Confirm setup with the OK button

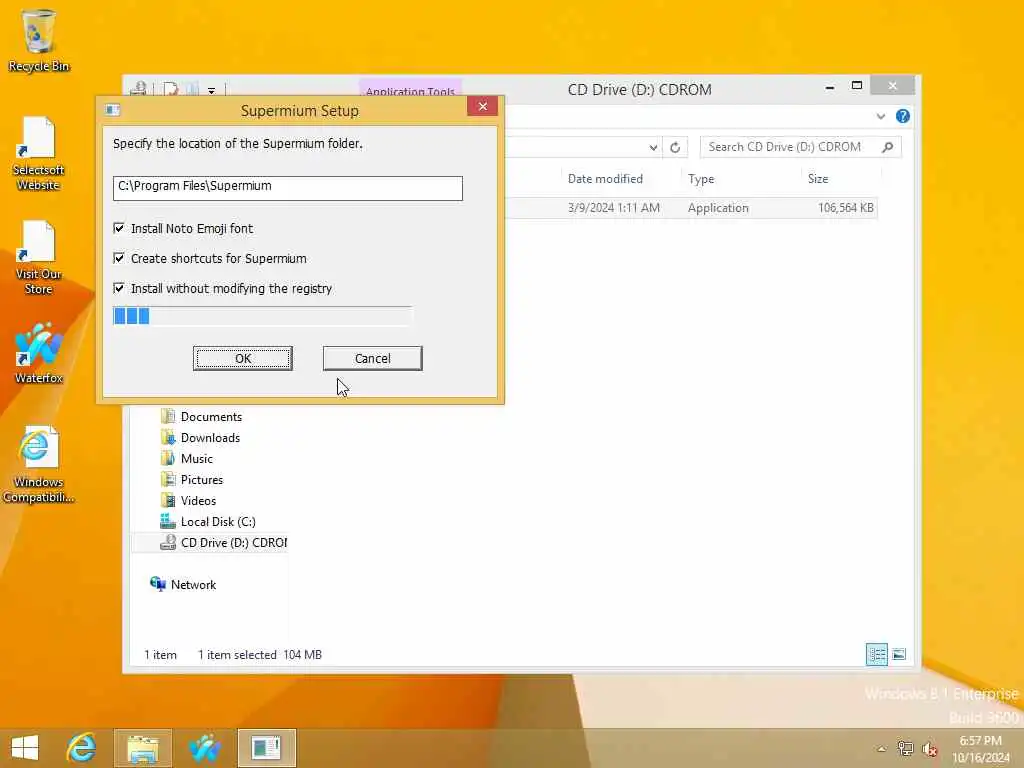(243, 359)
